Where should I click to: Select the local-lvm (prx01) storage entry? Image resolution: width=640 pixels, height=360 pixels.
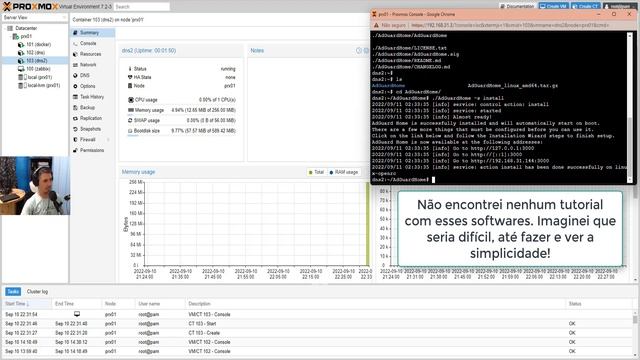44,85
